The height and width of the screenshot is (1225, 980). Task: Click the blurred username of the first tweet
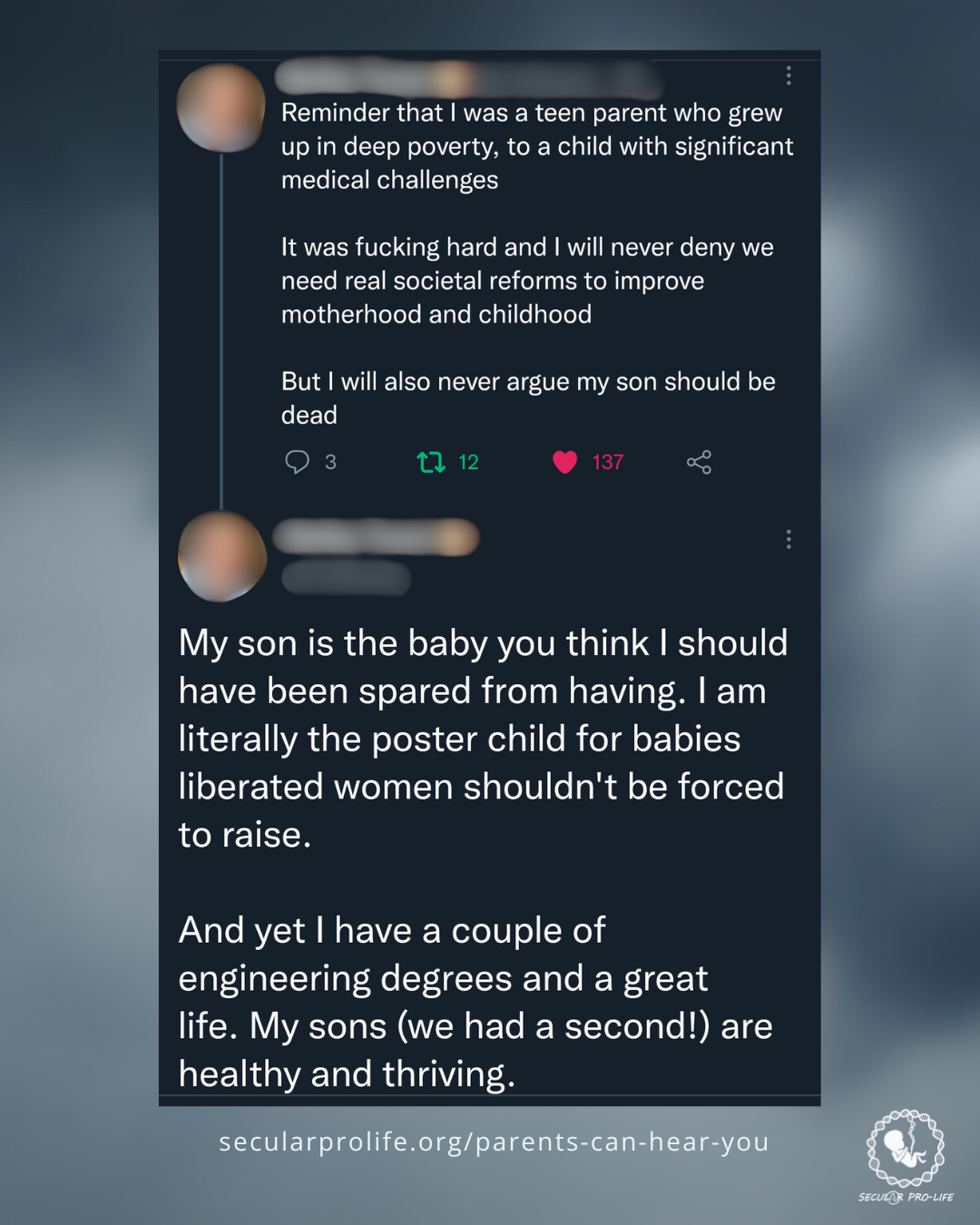(x=381, y=77)
